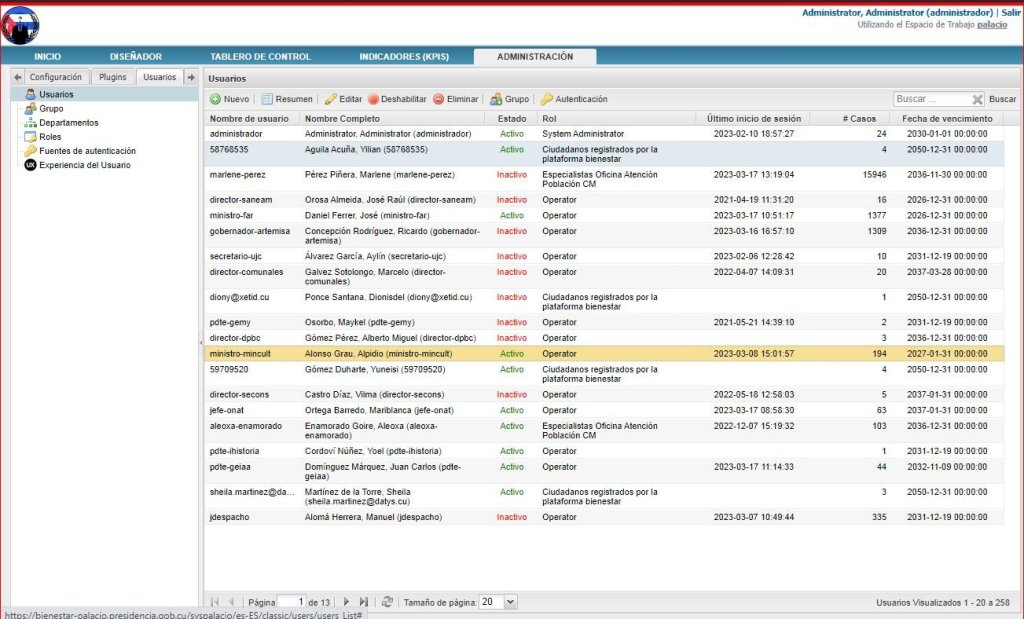Open the Plugins tab
The width and height of the screenshot is (1024, 619).
(113, 77)
